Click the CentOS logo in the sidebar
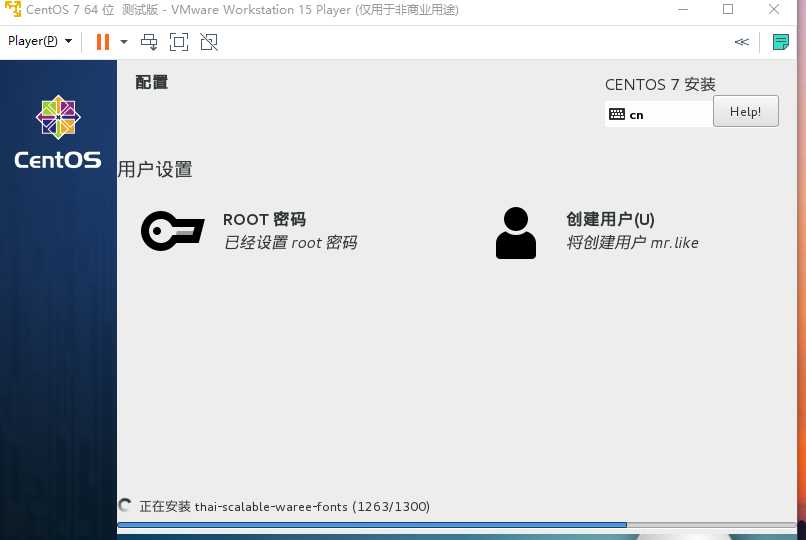Viewport: 806px width, 540px height. (58, 132)
